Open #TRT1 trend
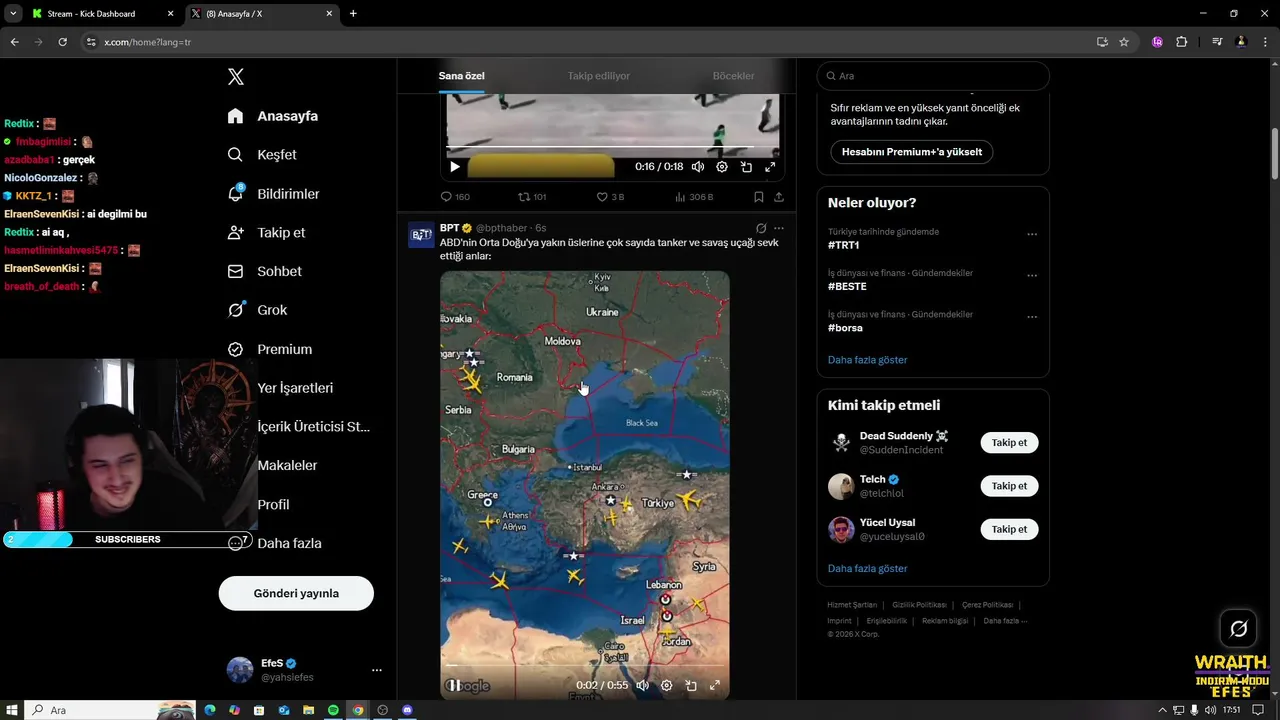The height and width of the screenshot is (720, 1280). pyautogui.click(x=844, y=245)
